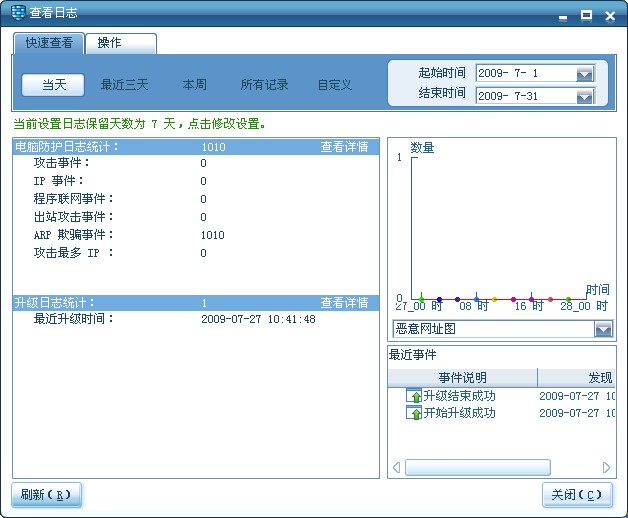The image size is (628, 518).
Task: Click upgrade icon beside 开始升级成功
Action: click(414, 413)
